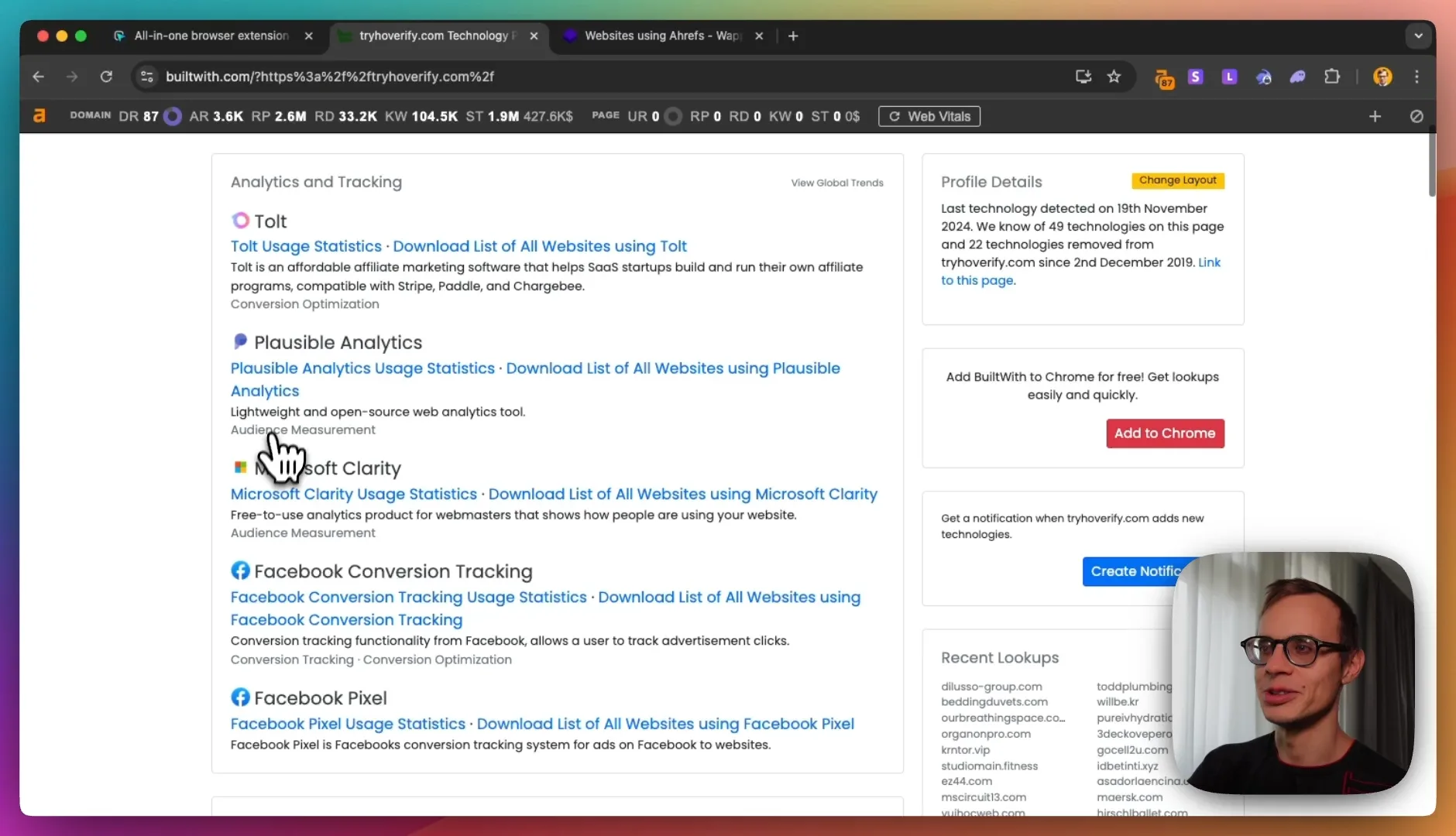Click the Web Vitals button
Image resolution: width=1456 pixels, height=836 pixels.
(929, 116)
